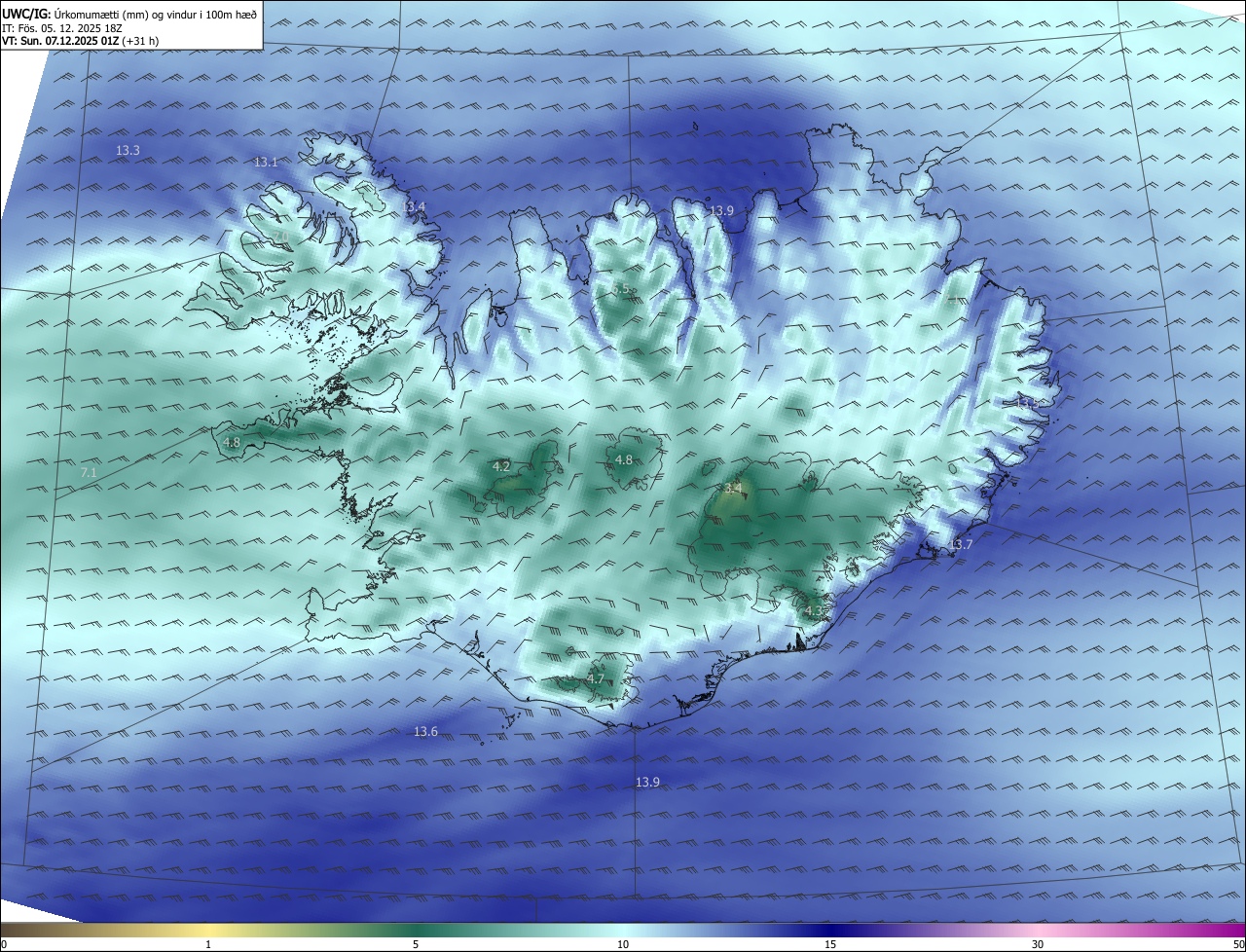Select the 5 tick on the color scale
Screen dimensions: 1246x952
416,944
